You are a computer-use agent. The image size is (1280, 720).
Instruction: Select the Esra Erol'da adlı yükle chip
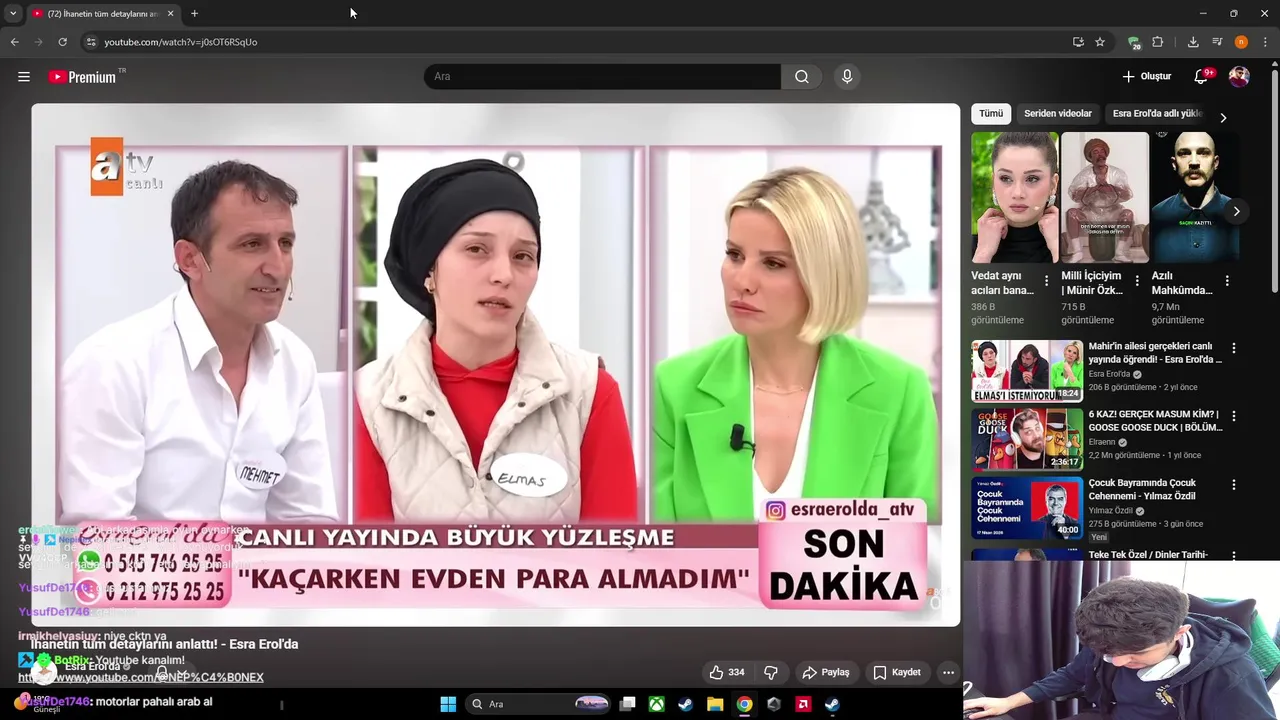pos(1157,114)
